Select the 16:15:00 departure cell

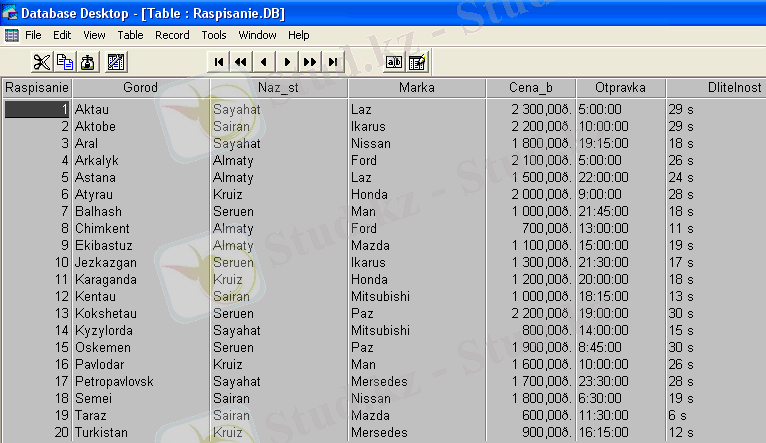[x=620, y=433]
